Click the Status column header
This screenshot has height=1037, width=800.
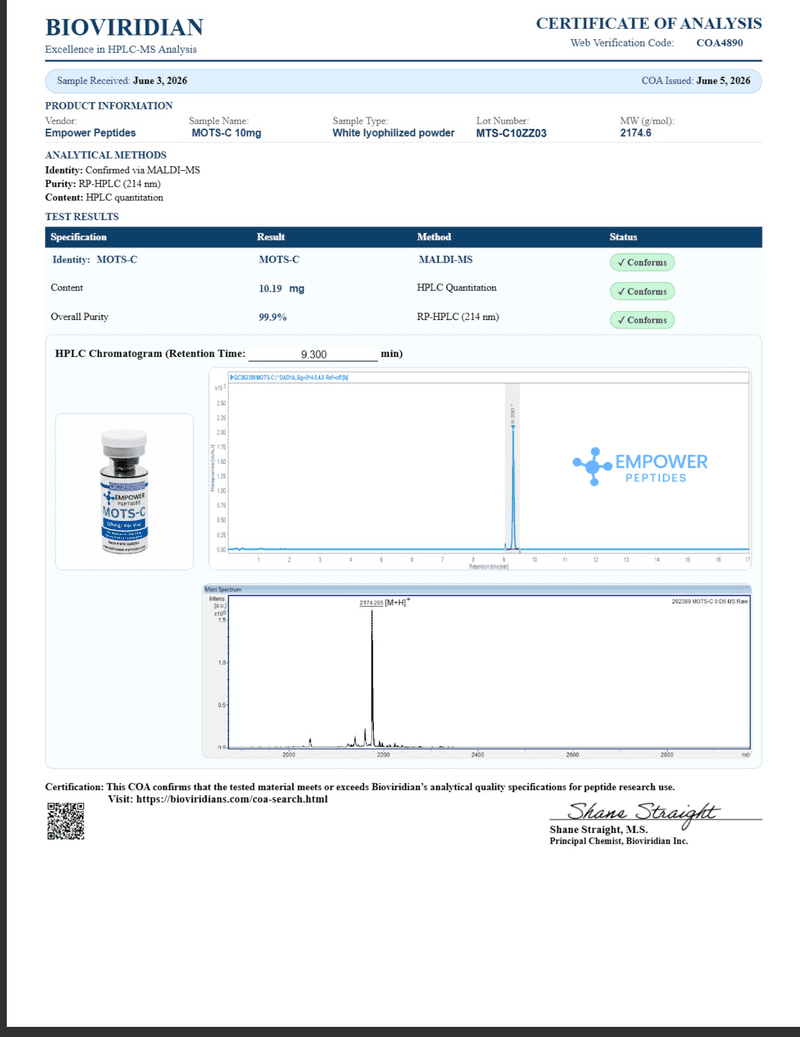[x=623, y=237]
